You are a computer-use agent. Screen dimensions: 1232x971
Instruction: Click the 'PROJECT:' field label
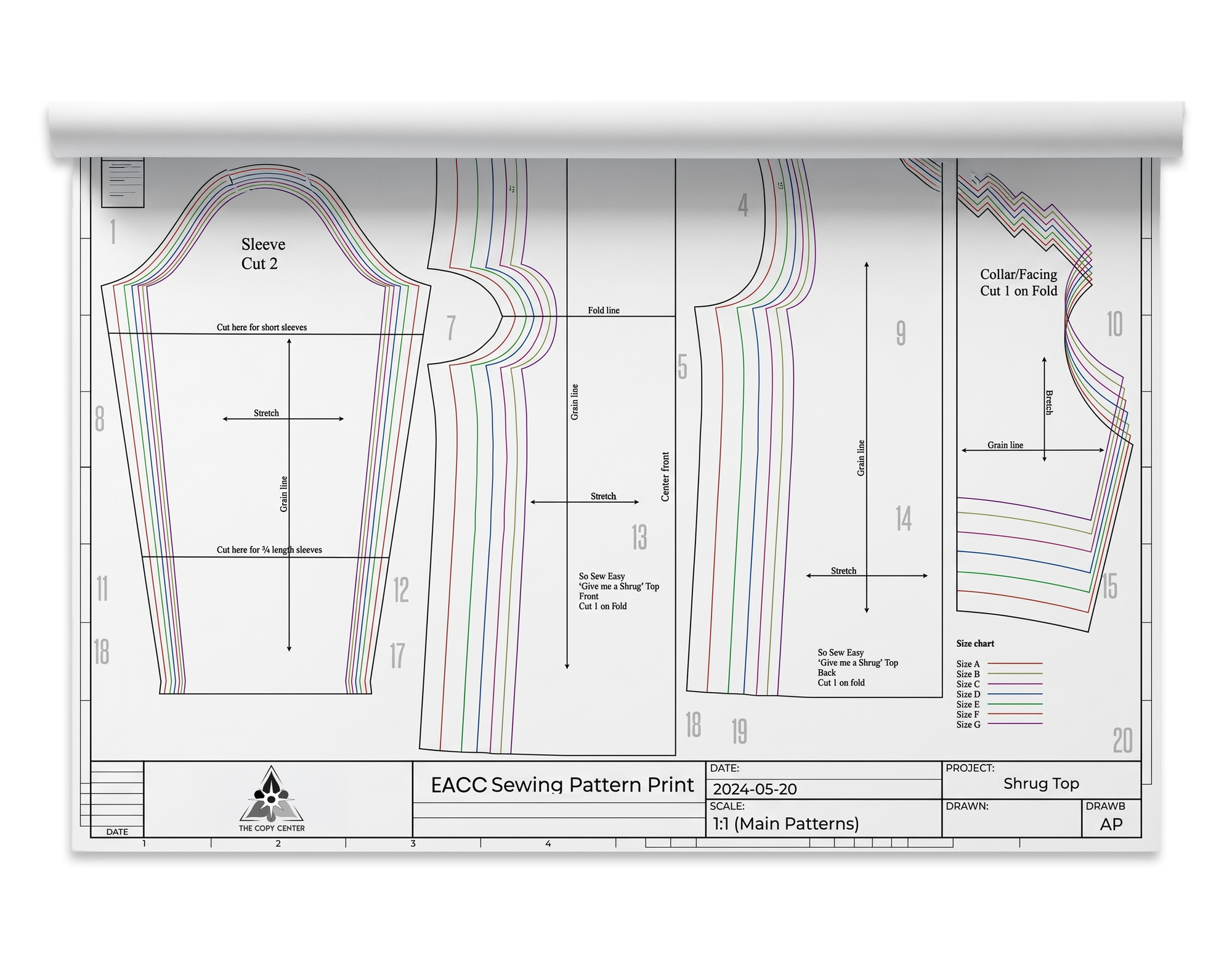pyautogui.click(x=970, y=768)
